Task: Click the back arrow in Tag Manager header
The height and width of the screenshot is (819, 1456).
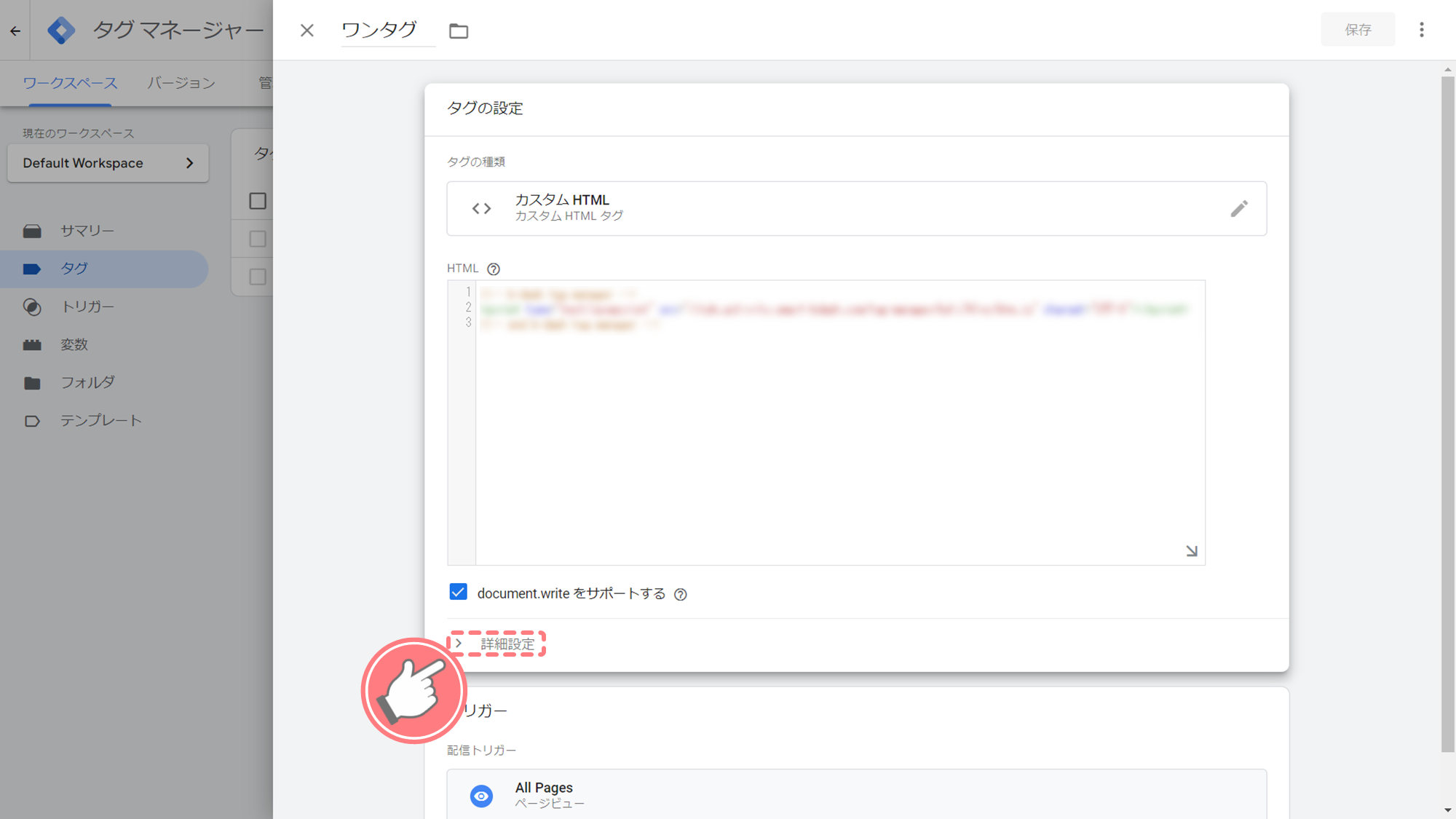Action: 15,31
